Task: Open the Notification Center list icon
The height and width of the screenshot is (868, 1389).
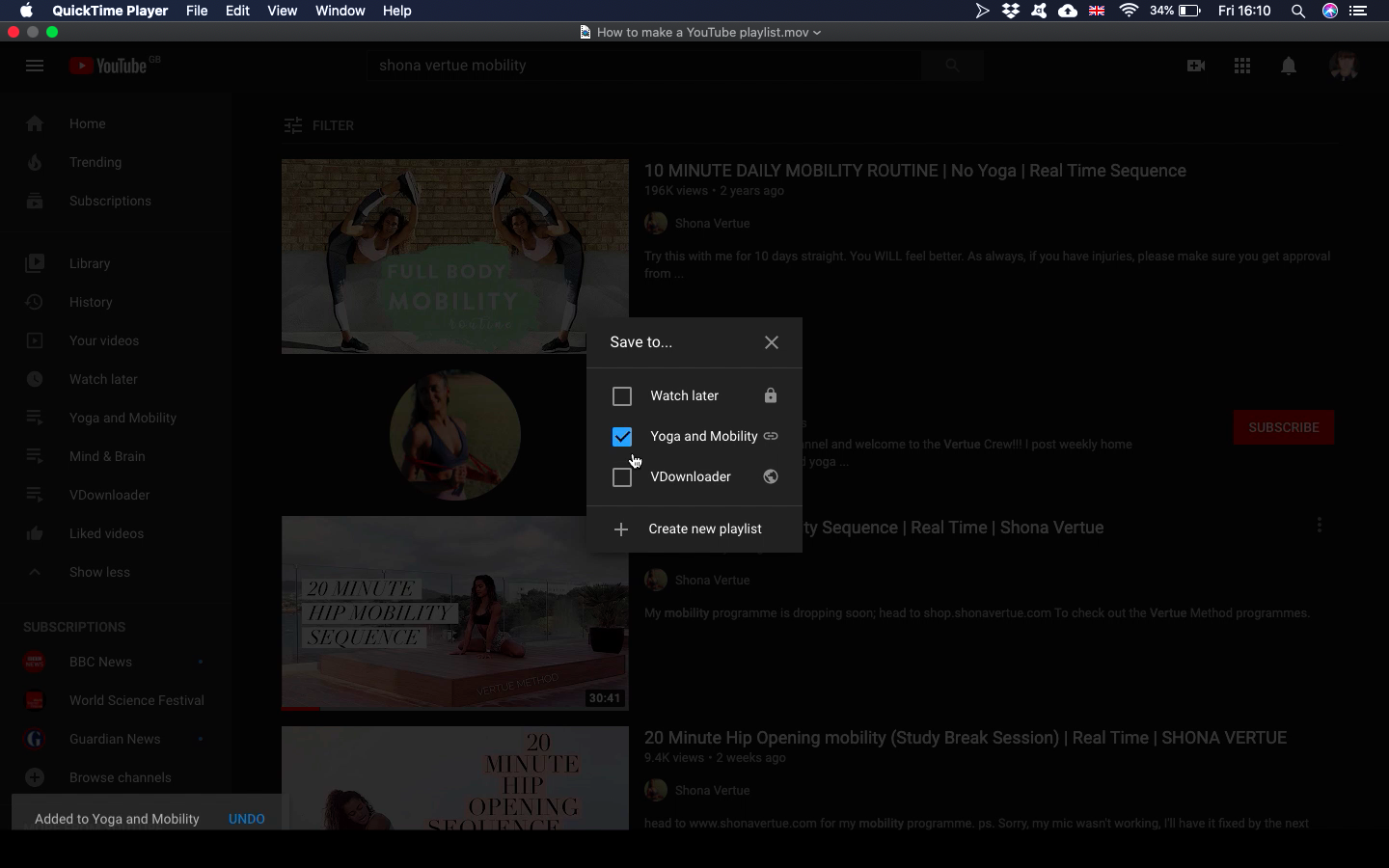Action: (x=1358, y=11)
